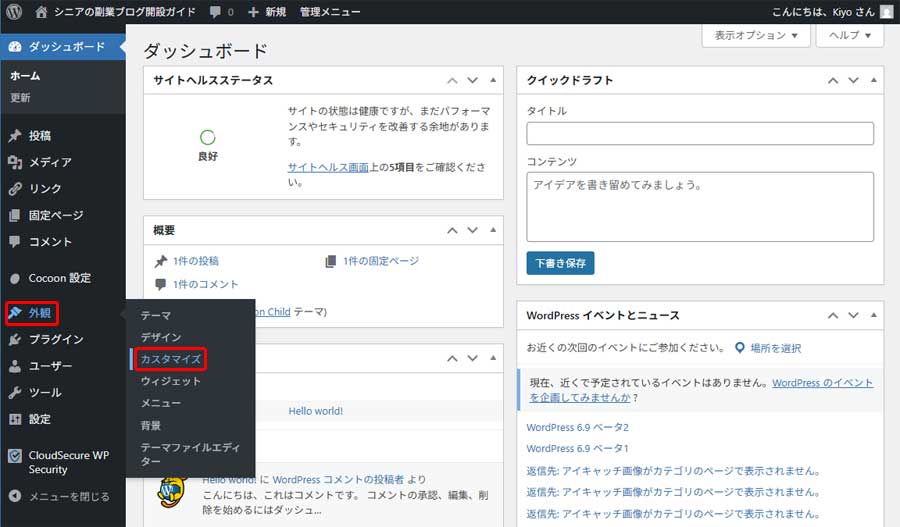Collapse WordPress イベントとニュース panel
This screenshot has height=527, width=900.
click(874, 315)
